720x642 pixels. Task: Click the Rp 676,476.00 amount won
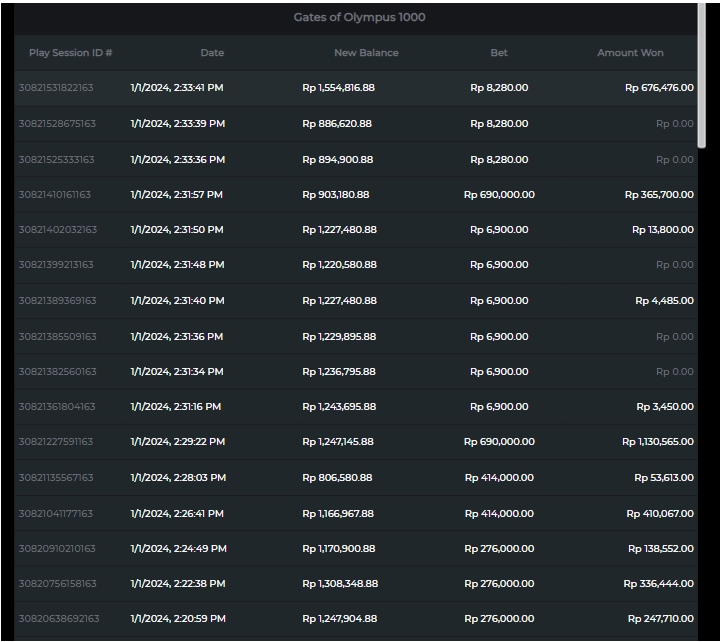[x=659, y=88]
